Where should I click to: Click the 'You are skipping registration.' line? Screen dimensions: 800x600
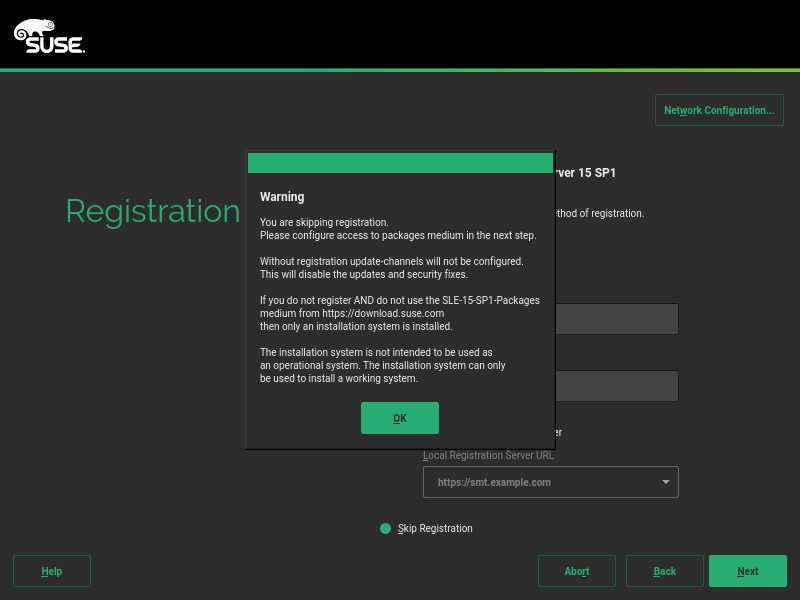(x=324, y=222)
